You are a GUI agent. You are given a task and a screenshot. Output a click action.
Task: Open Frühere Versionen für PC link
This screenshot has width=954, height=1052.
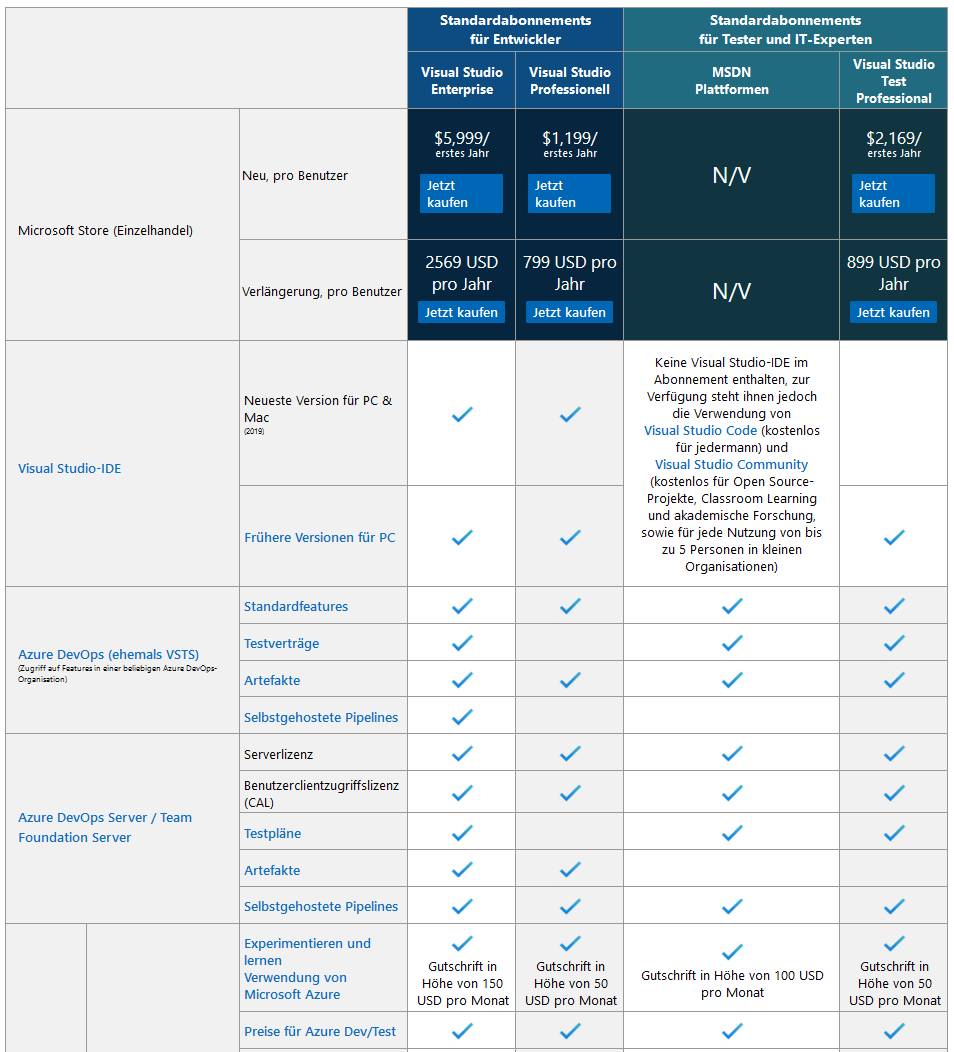coord(319,537)
